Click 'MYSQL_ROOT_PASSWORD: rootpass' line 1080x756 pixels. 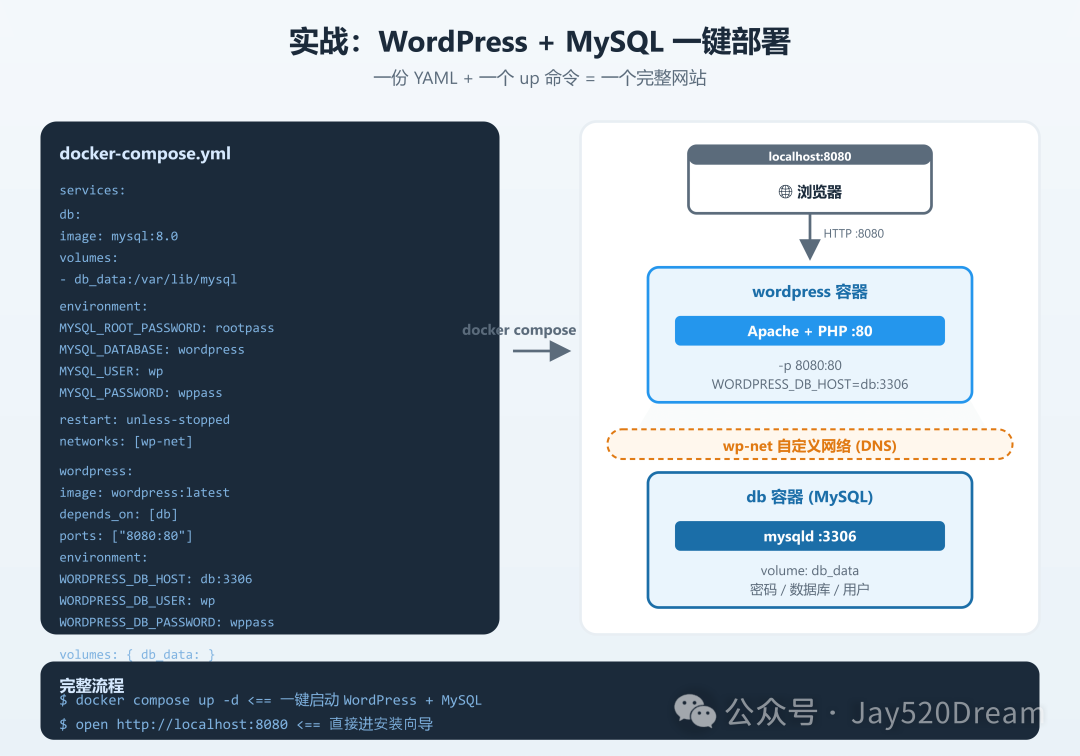coord(167,328)
